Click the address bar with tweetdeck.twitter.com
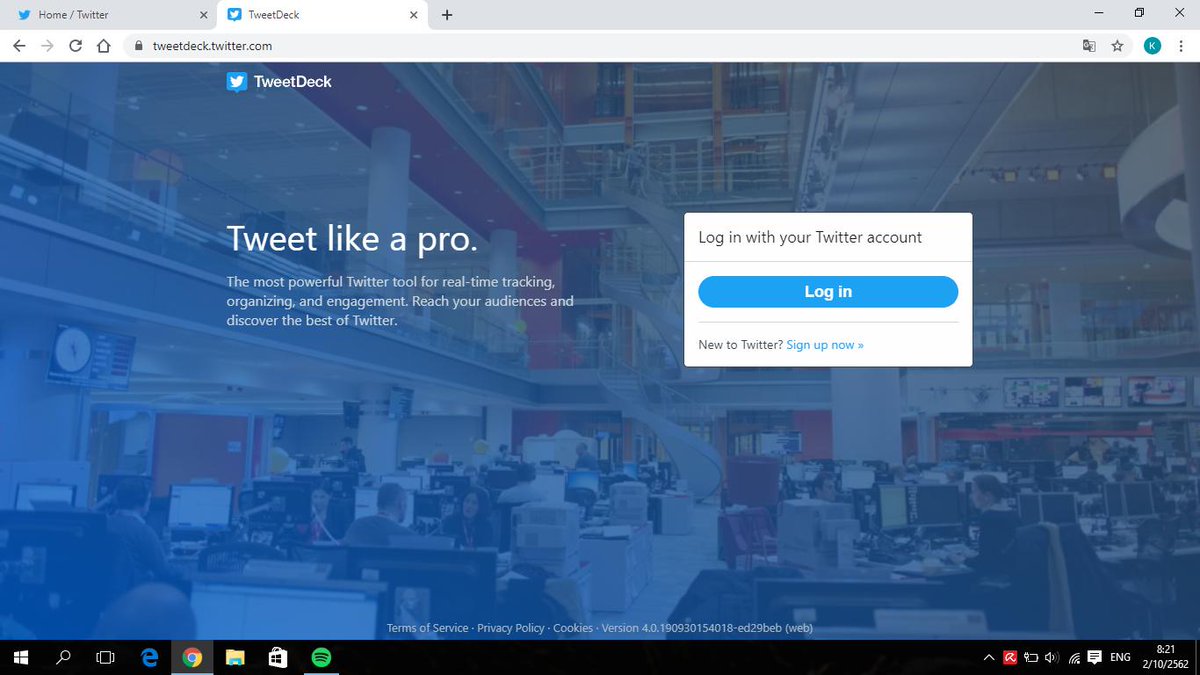This screenshot has height=675, width=1200. point(600,46)
